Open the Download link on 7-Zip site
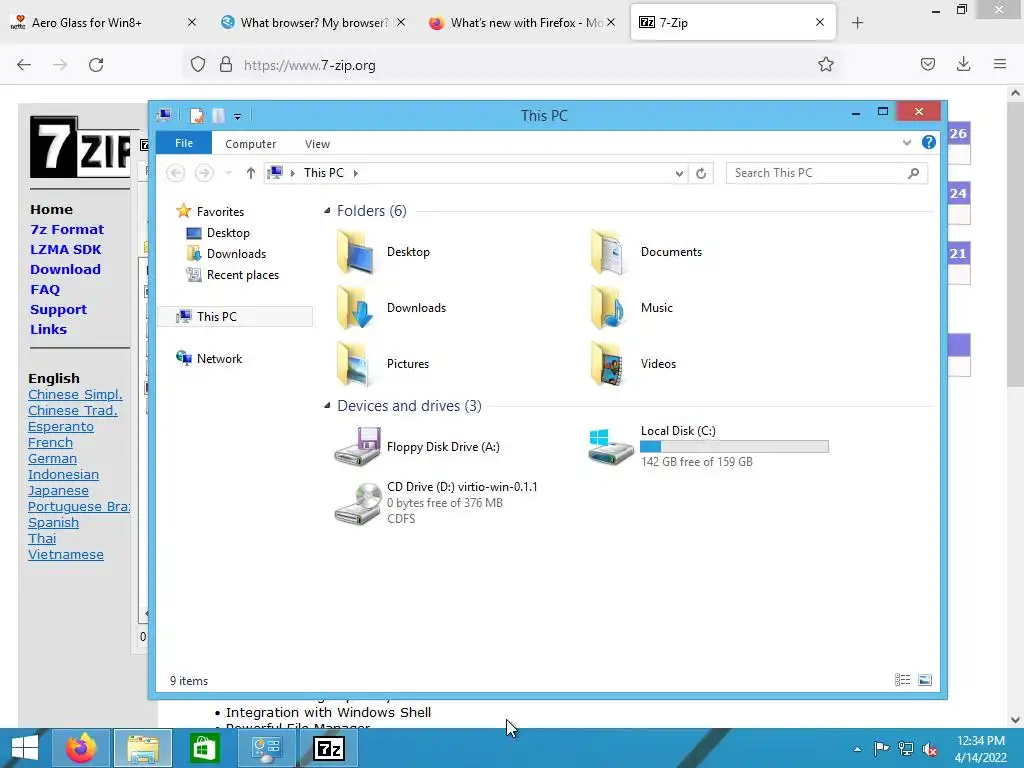 65,269
